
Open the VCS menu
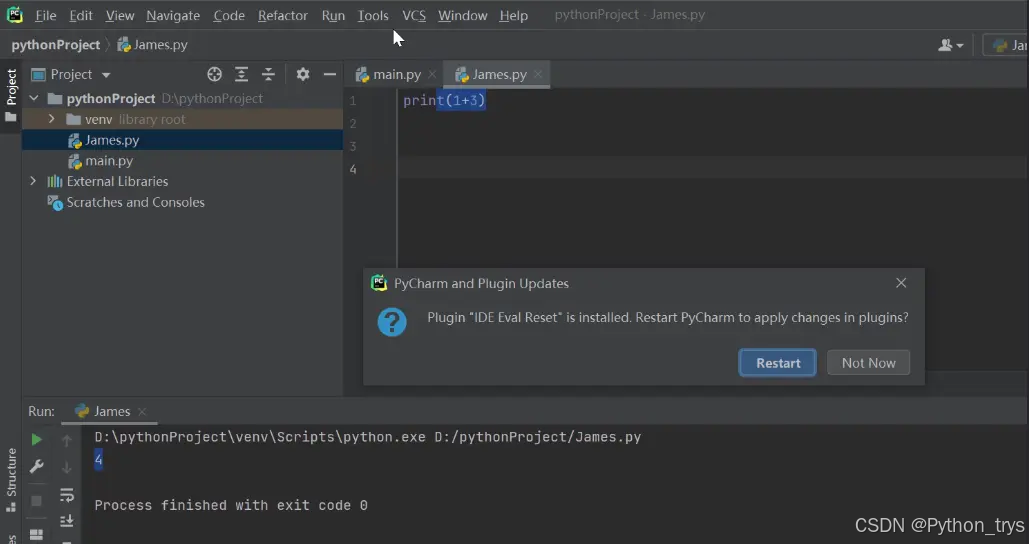click(414, 15)
